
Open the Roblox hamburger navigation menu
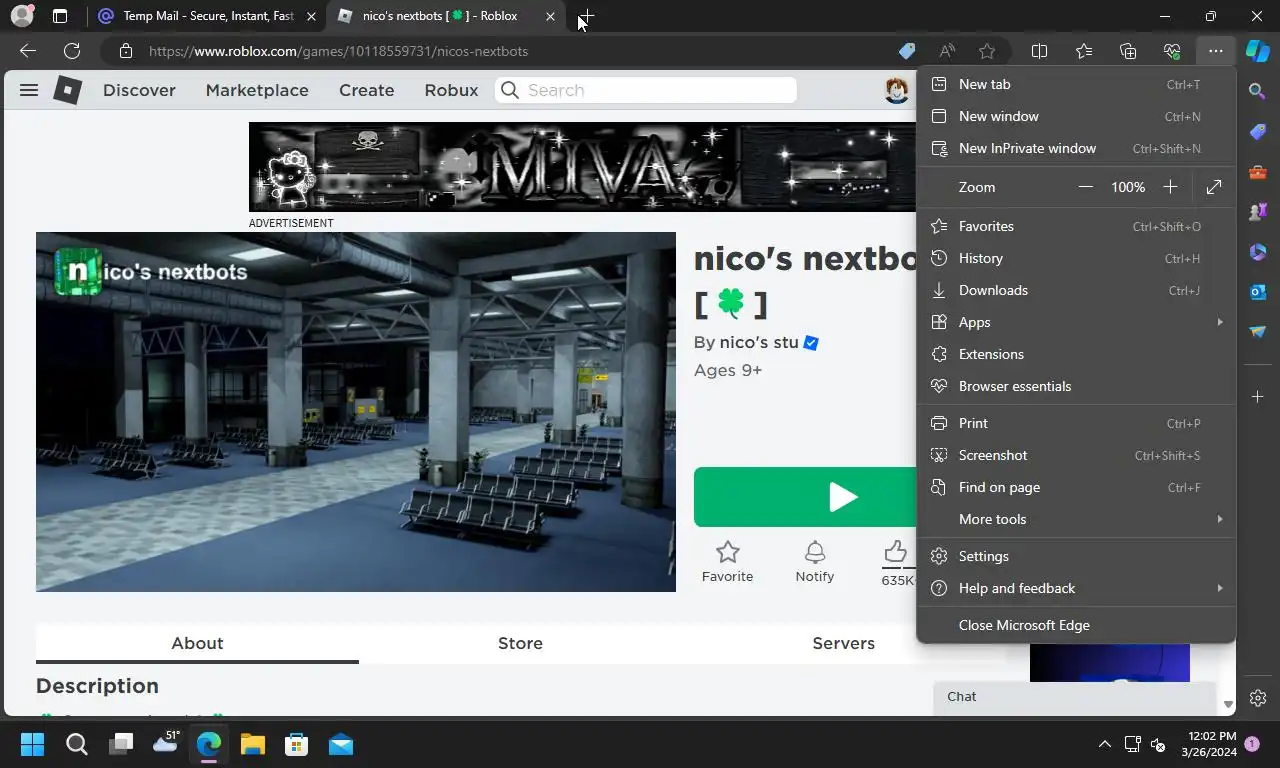click(29, 90)
